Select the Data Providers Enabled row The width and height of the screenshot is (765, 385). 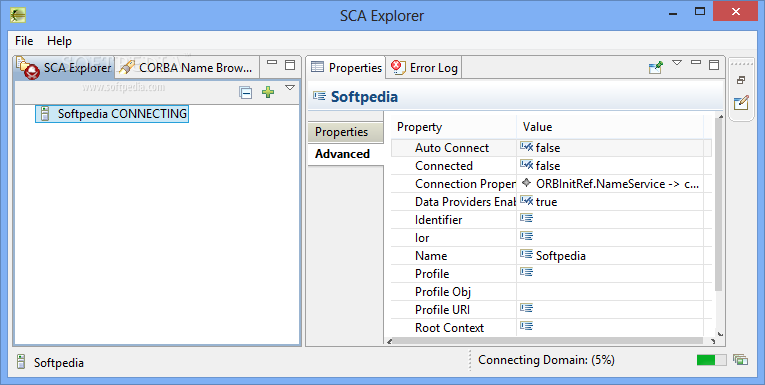coord(551,202)
